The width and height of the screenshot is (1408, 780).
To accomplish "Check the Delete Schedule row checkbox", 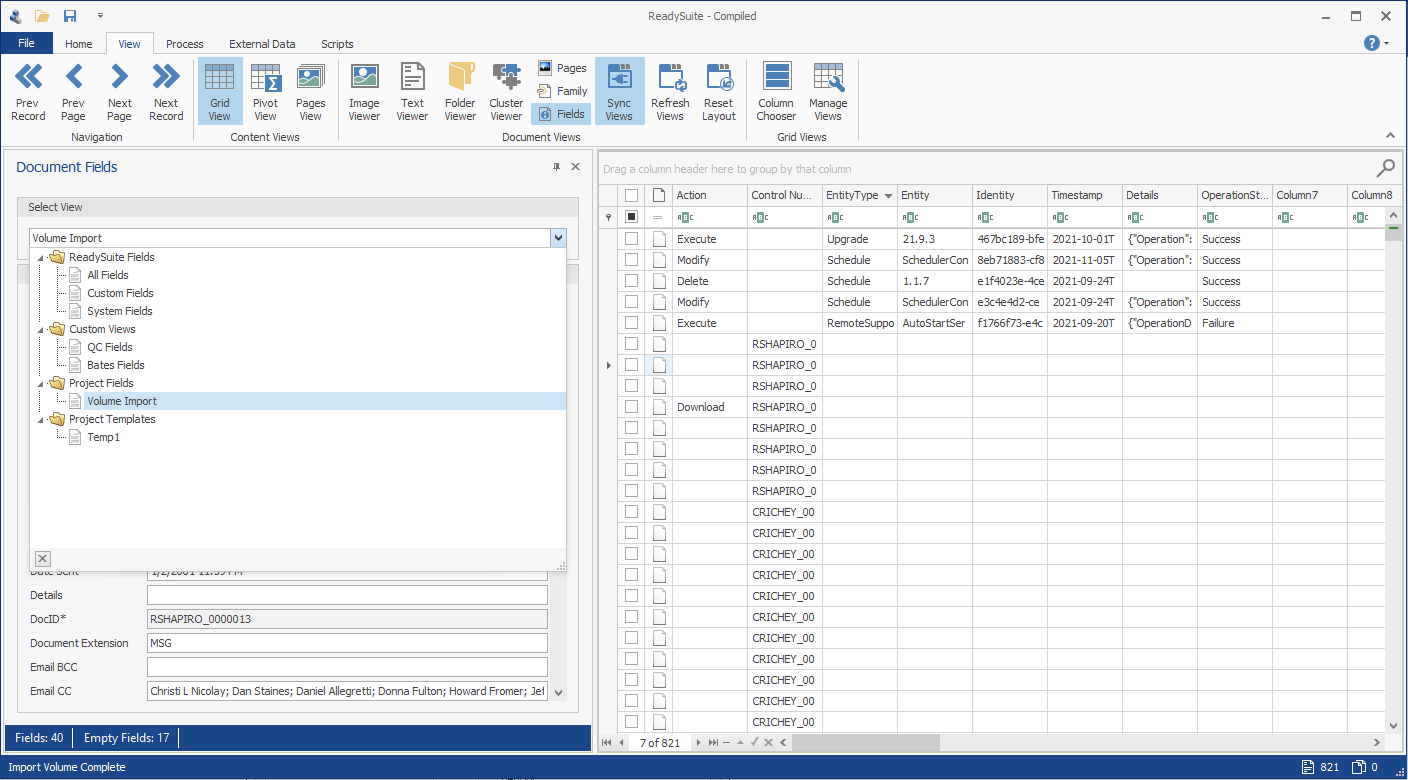I will (631, 281).
